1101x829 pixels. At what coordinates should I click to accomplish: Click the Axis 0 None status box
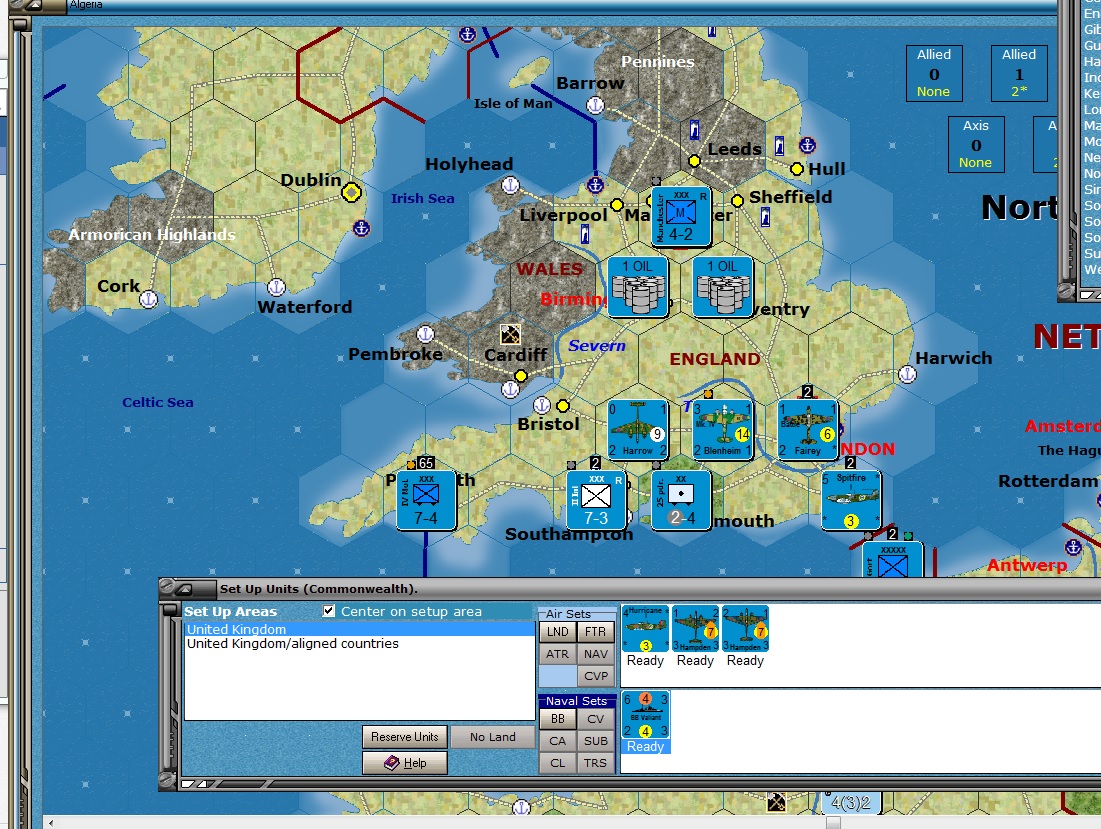(976, 144)
